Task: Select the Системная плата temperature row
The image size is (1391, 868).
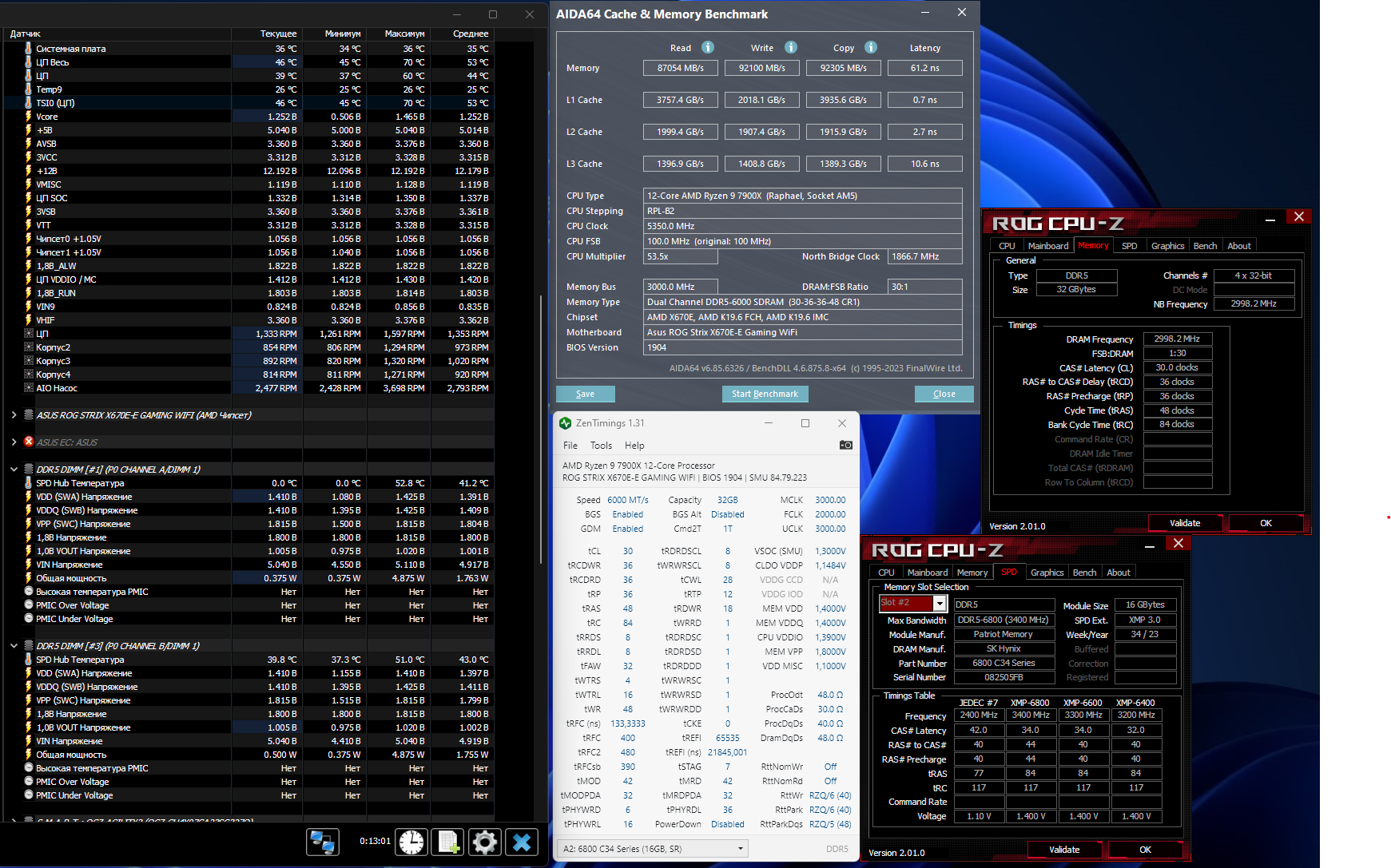Action: 249,49
